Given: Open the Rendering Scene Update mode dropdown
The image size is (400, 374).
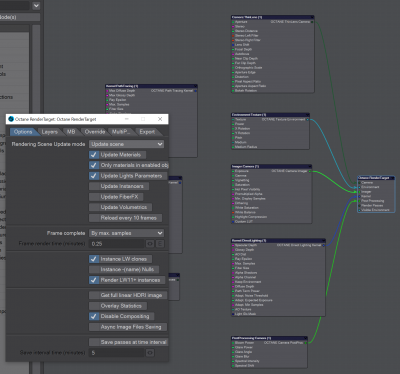Looking at the screenshot, I should click(x=127, y=144).
